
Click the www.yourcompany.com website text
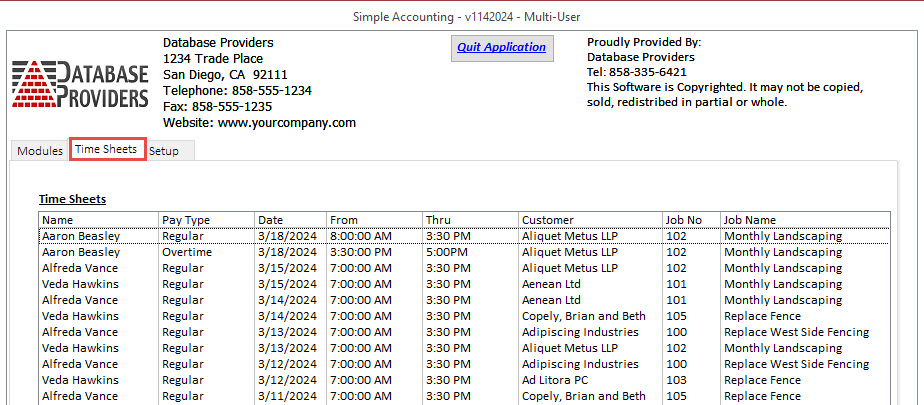(x=286, y=123)
